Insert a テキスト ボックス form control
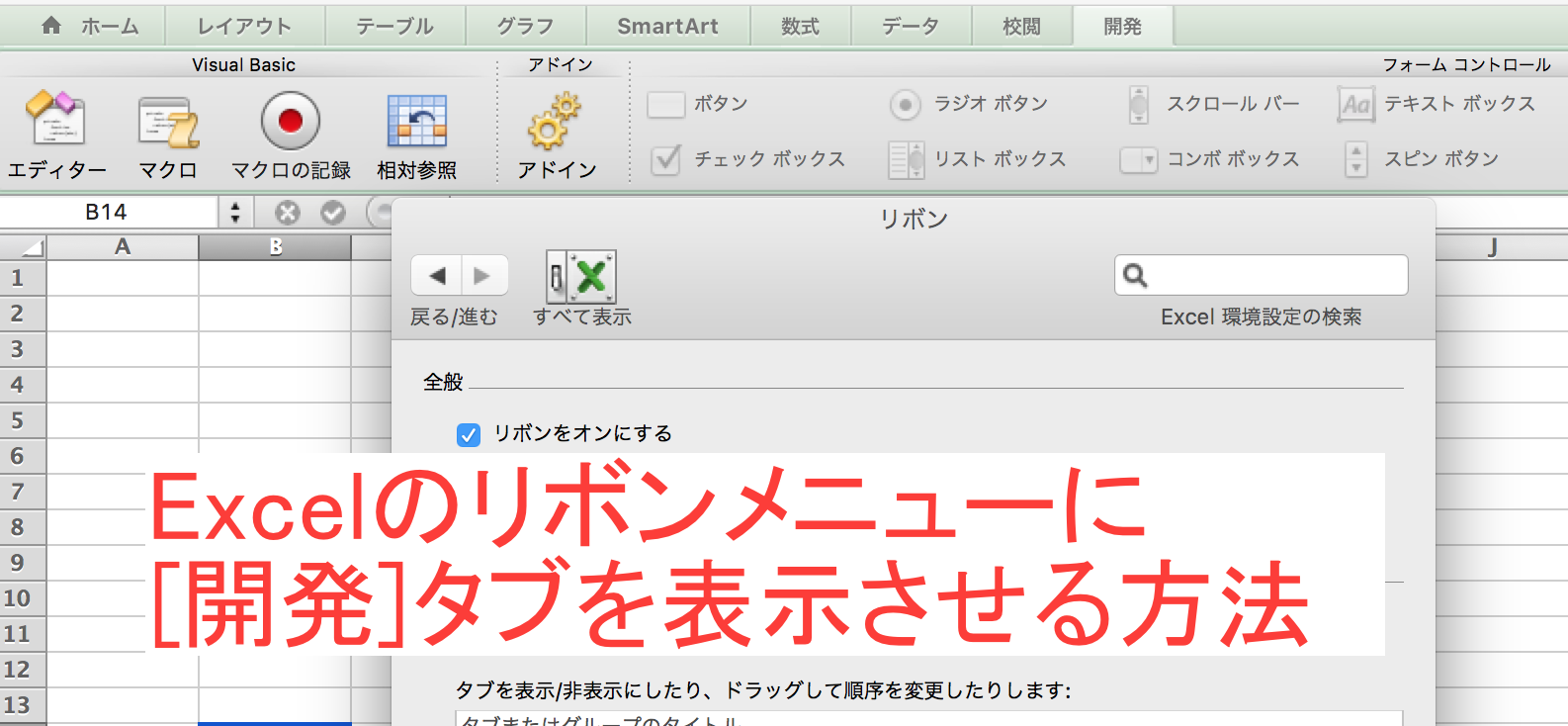The image size is (1568, 726). (x=1437, y=104)
